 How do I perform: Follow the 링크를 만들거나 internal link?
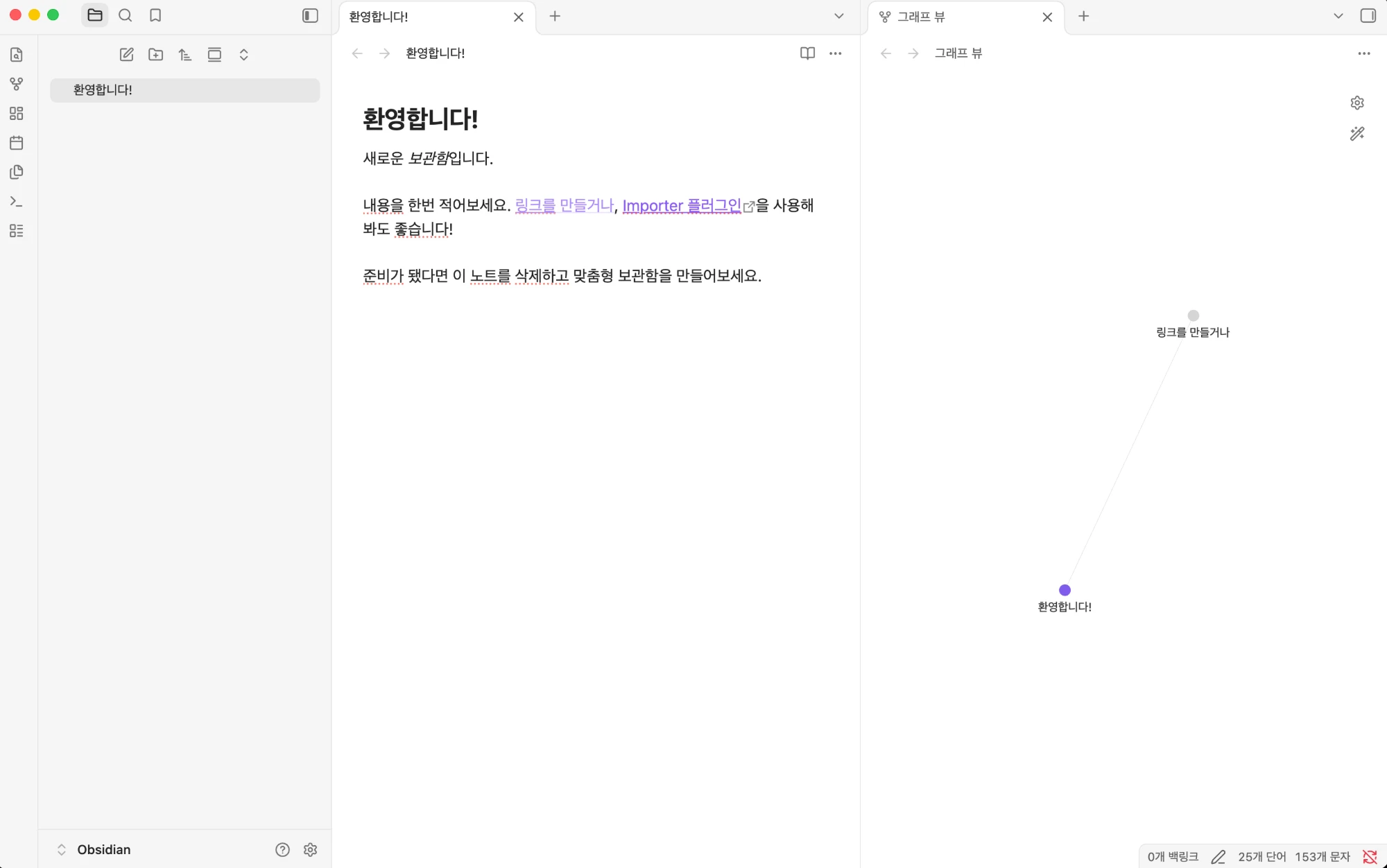coord(565,205)
